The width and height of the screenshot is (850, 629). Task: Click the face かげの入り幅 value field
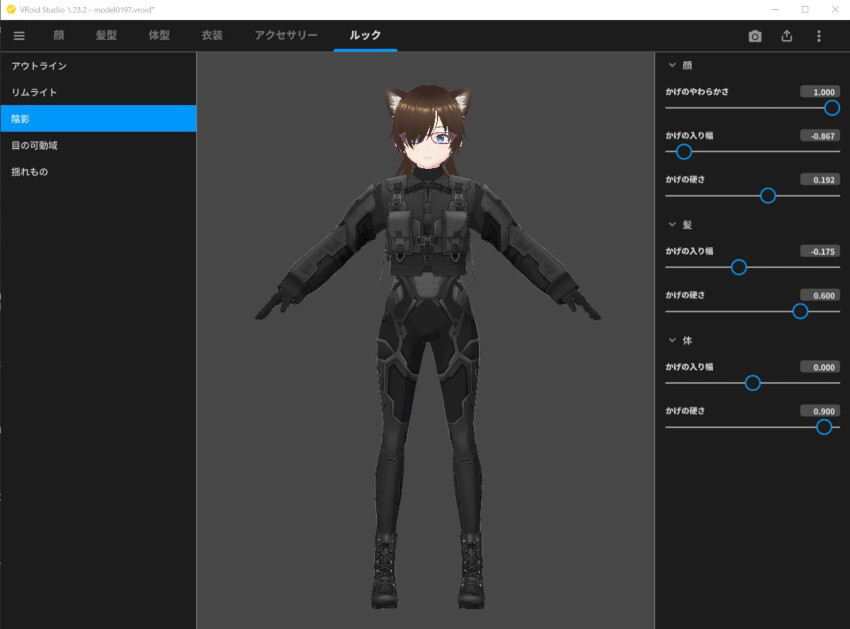(x=819, y=135)
